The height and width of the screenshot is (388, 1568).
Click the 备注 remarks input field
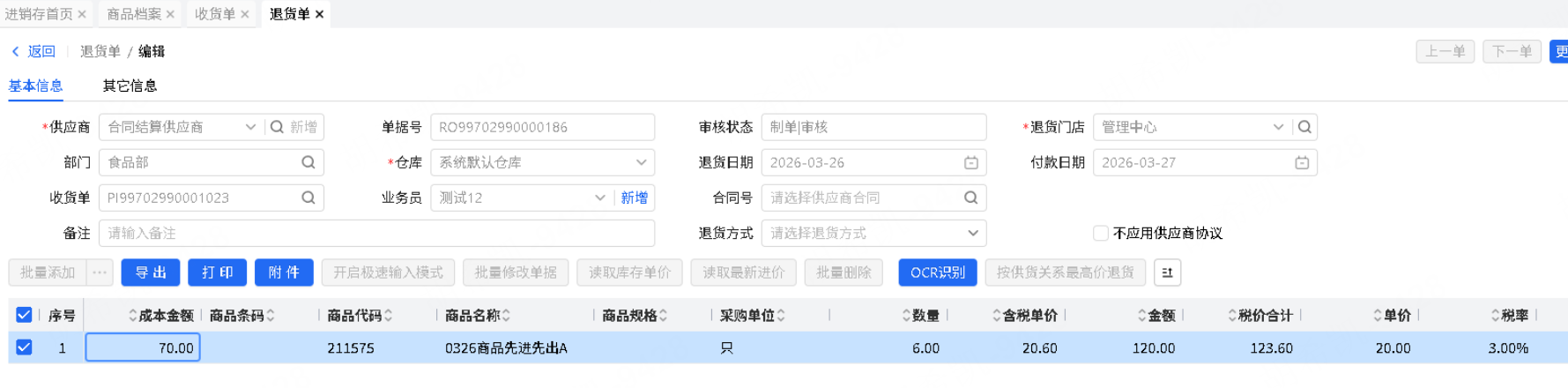point(376,233)
